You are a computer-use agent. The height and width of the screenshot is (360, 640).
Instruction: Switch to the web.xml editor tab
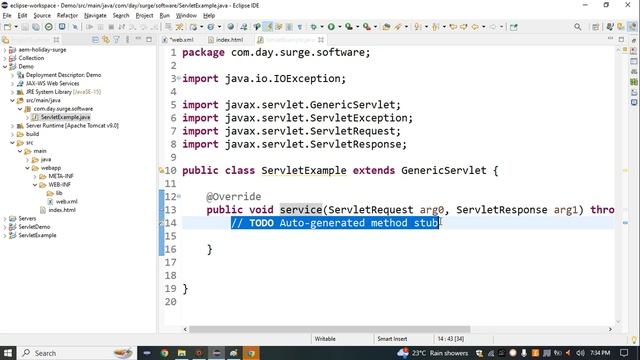(179, 40)
